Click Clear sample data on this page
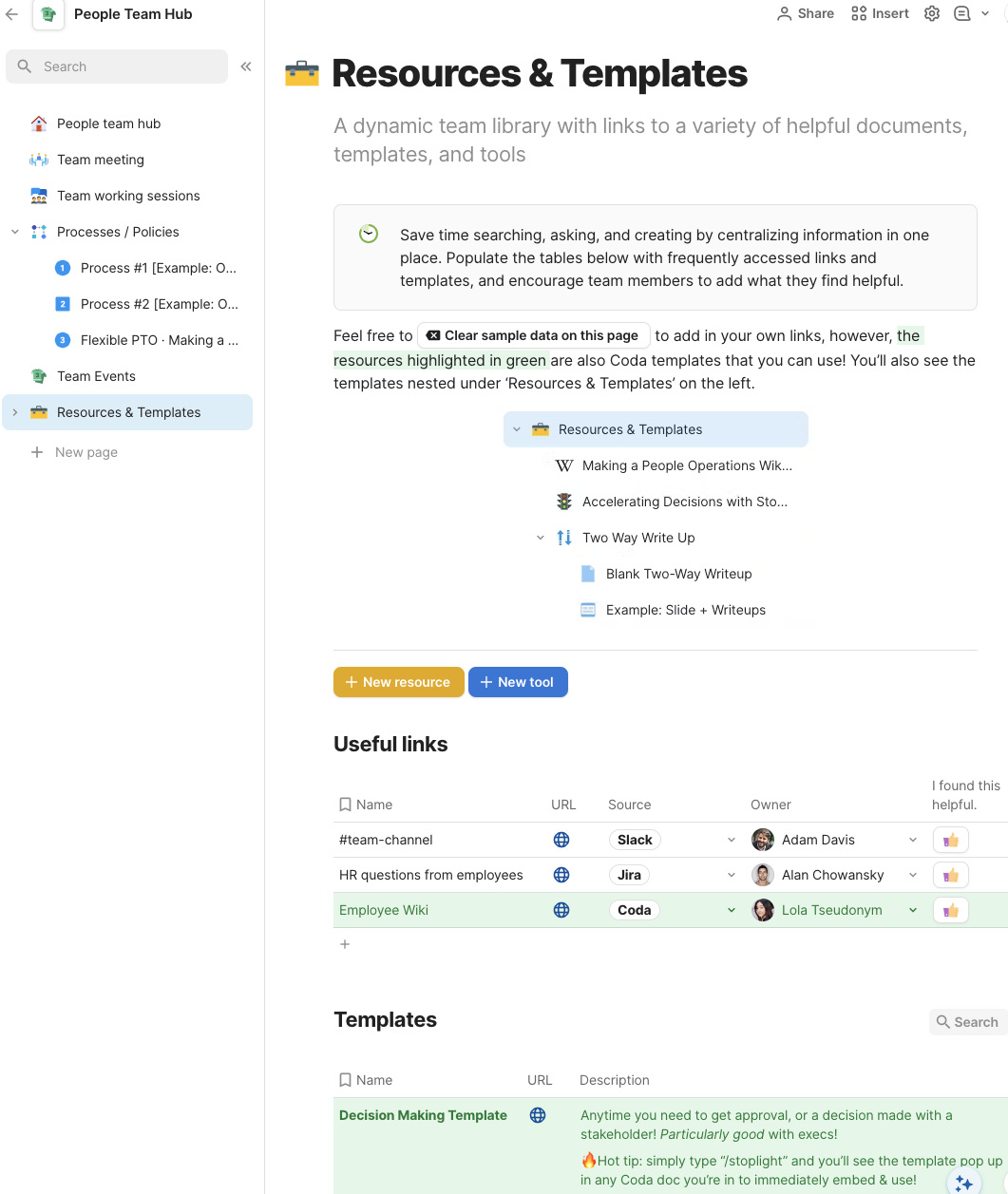 point(533,335)
